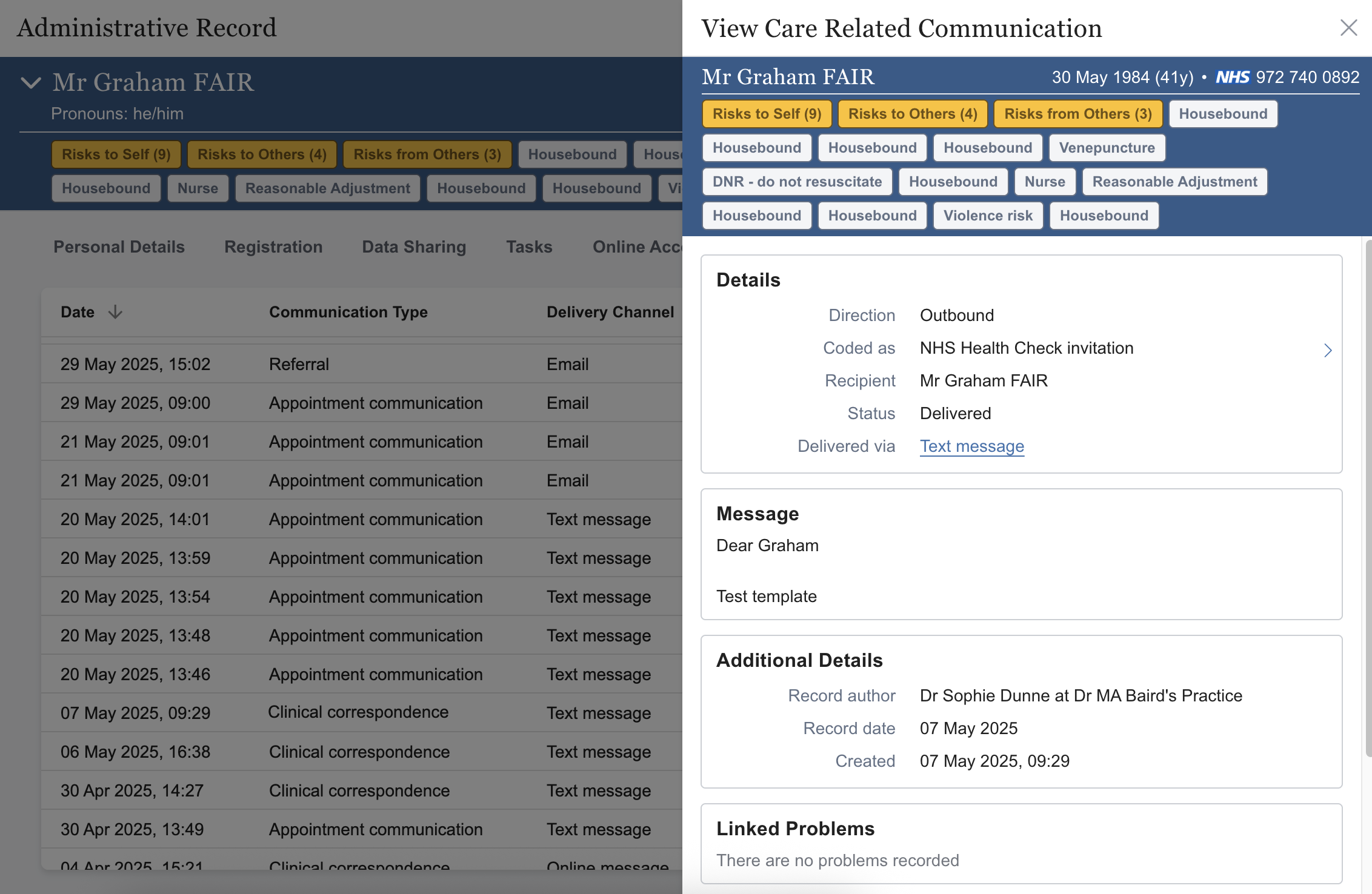The width and height of the screenshot is (1372, 894).
Task: Switch to the Personal Details tab
Action: [119, 247]
